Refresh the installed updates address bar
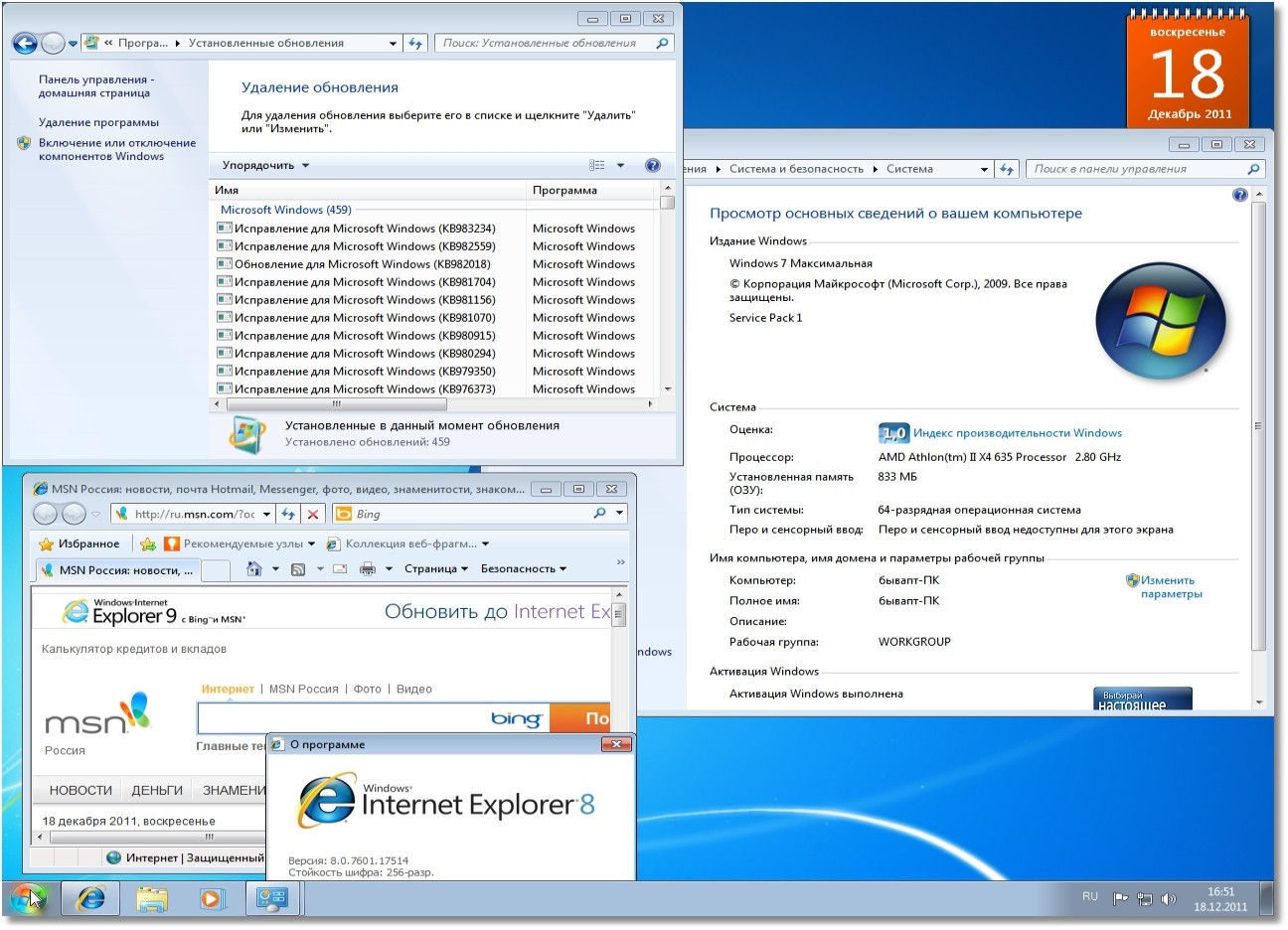Image resolution: width=1288 pixels, height=930 pixels. (415, 43)
